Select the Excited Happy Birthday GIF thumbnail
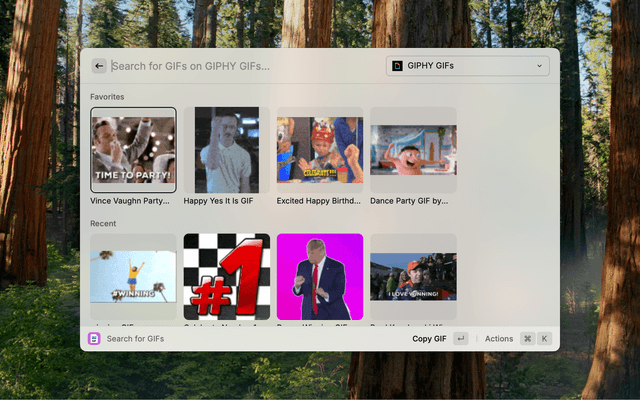The image size is (640, 400). (320, 150)
